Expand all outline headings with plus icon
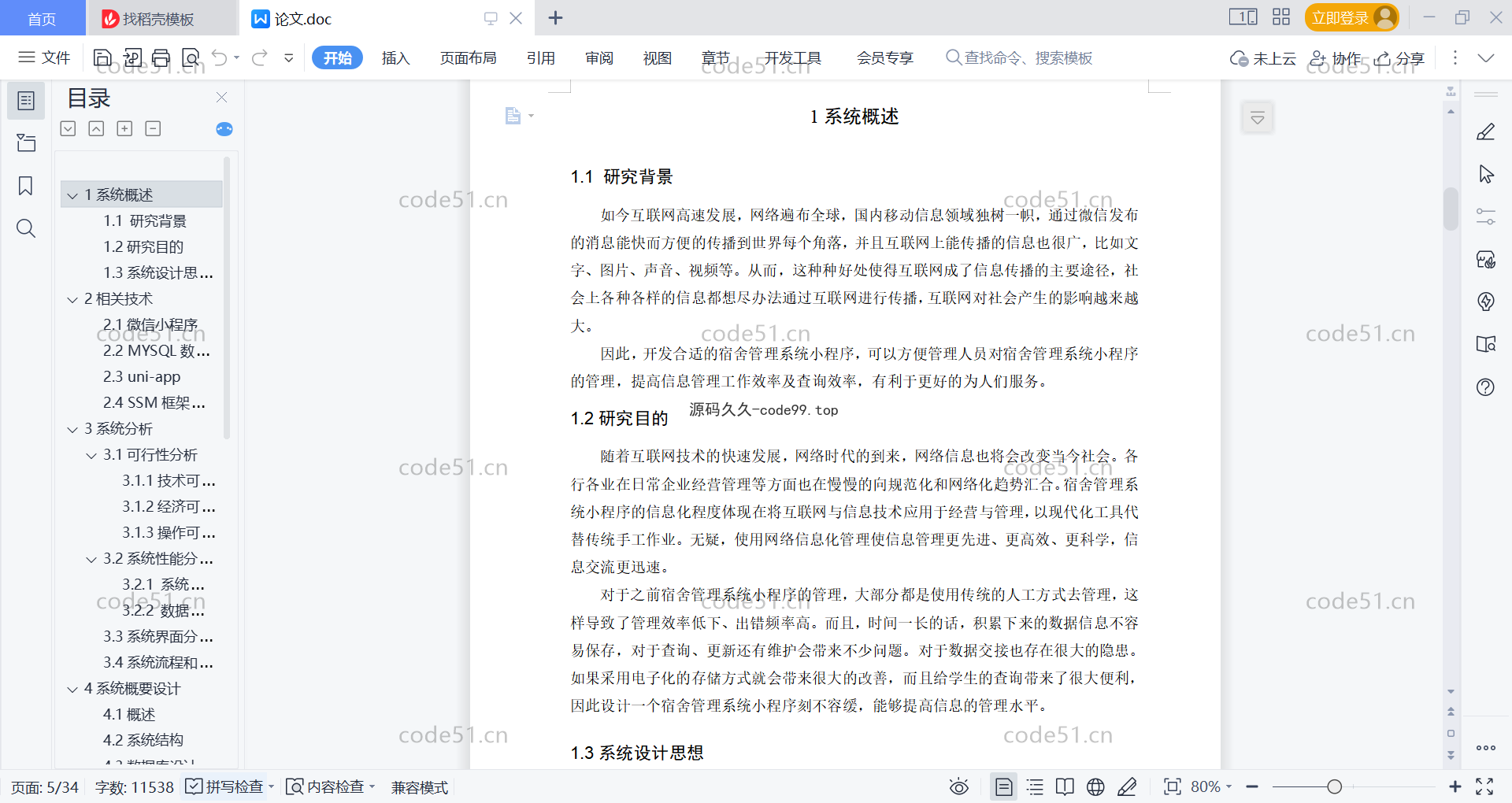The image size is (1512, 803). [124, 128]
